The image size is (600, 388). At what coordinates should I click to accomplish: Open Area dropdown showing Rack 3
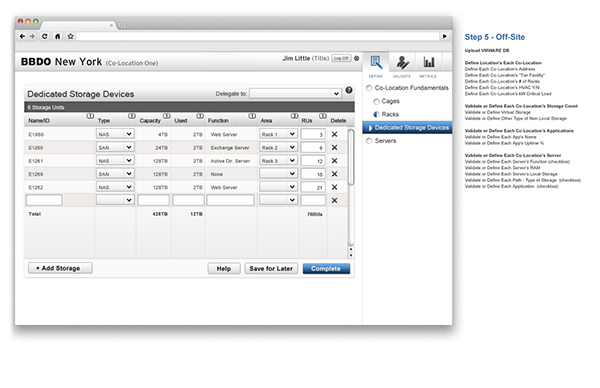point(278,161)
